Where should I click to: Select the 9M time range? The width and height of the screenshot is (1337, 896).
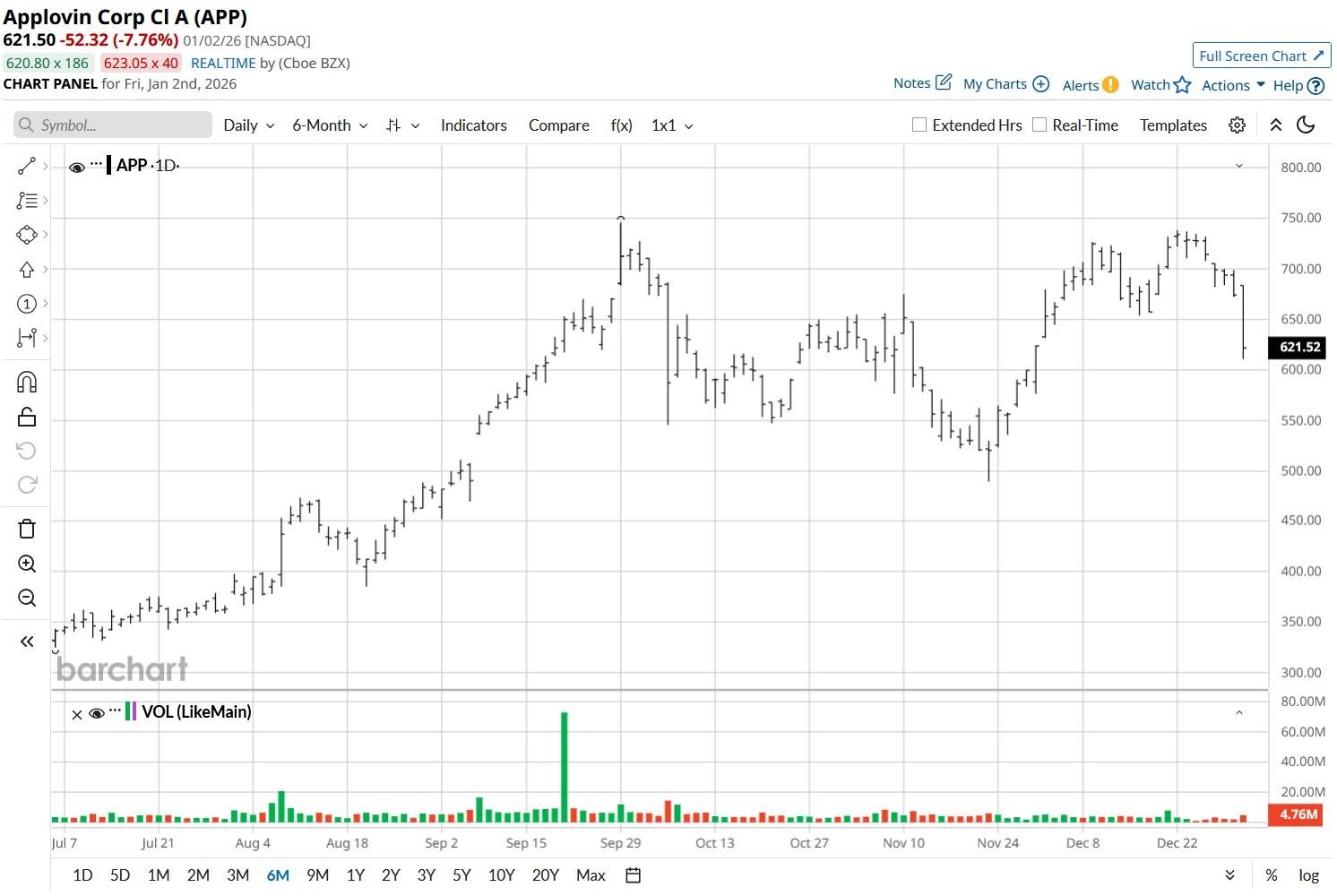click(317, 875)
